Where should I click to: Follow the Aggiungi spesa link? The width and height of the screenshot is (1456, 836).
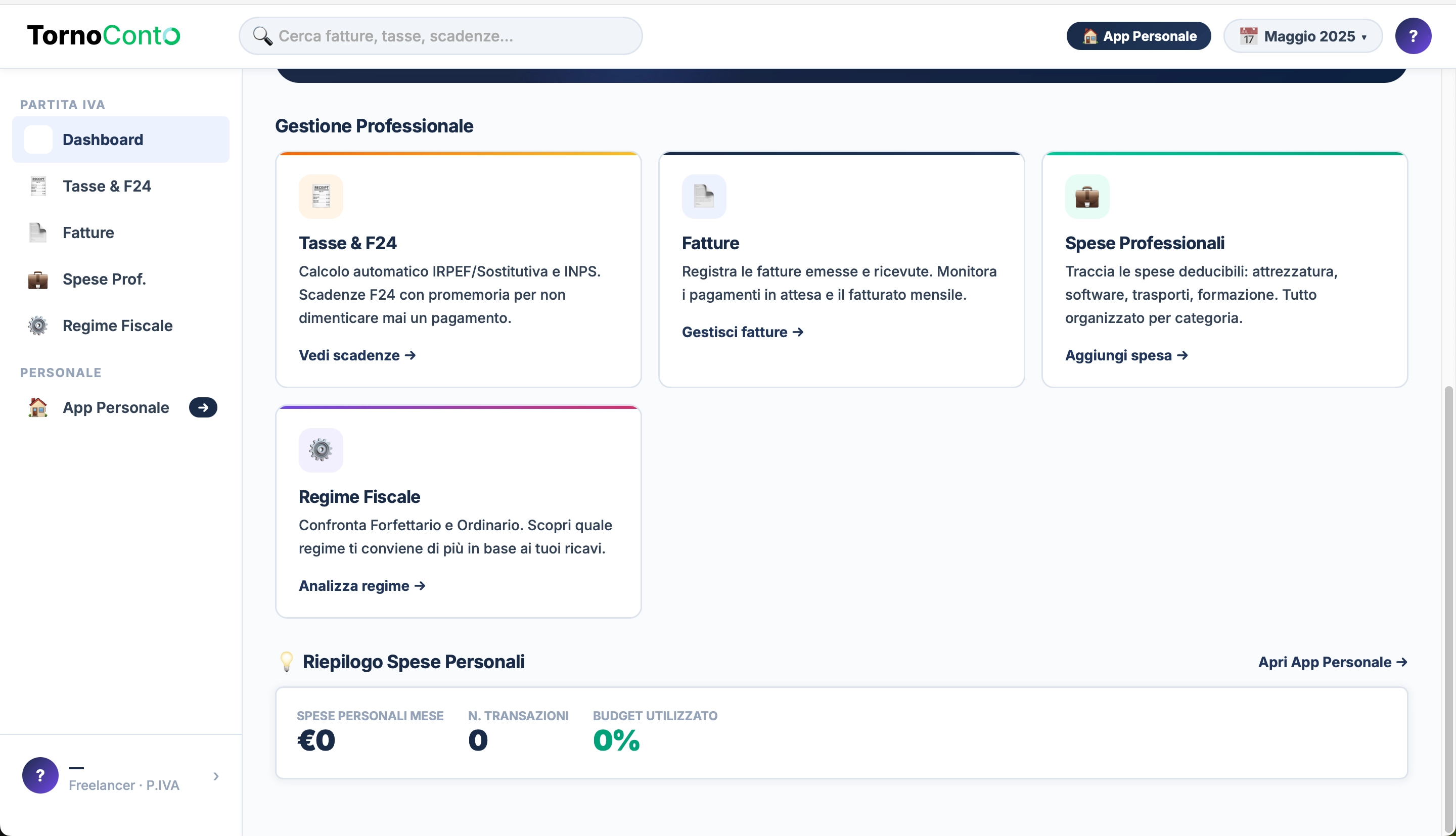click(1126, 355)
